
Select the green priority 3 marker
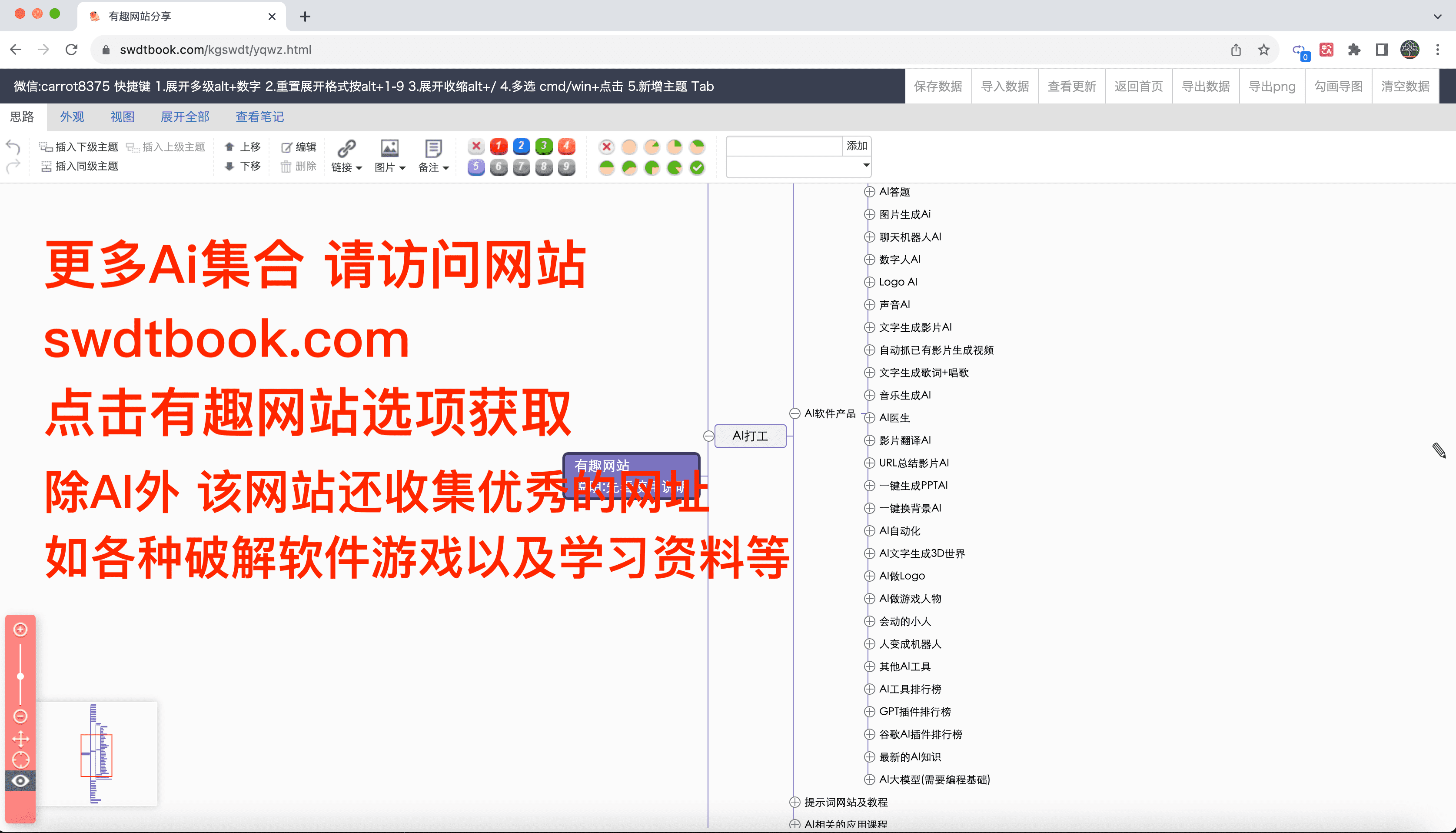(544, 146)
